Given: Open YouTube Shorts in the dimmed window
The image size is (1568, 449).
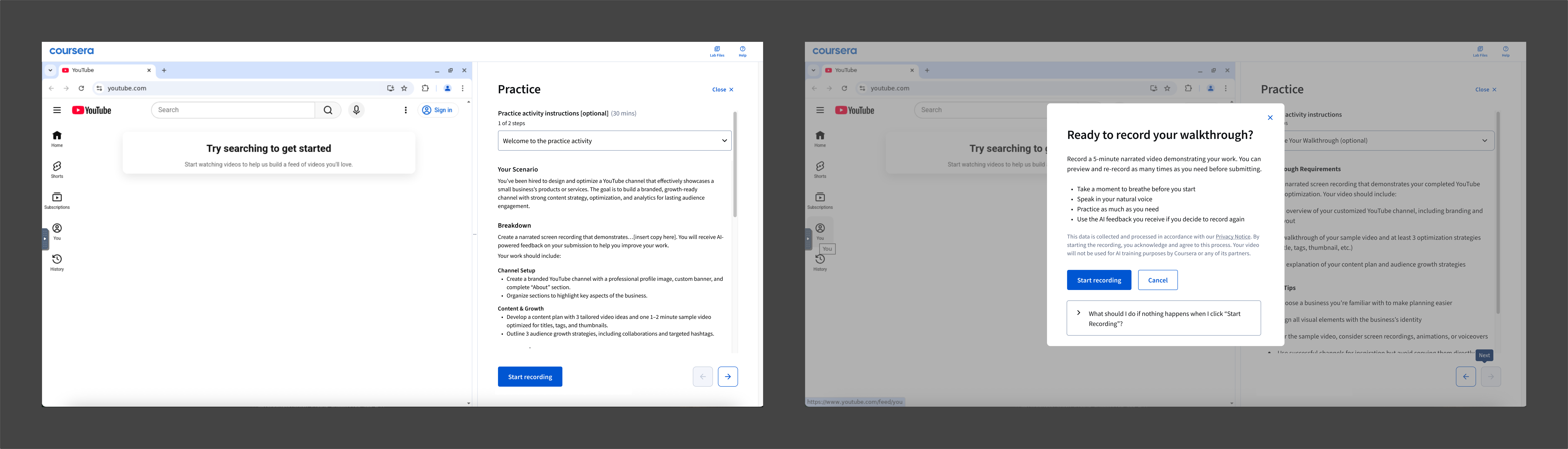Looking at the screenshot, I should pyautogui.click(x=820, y=170).
